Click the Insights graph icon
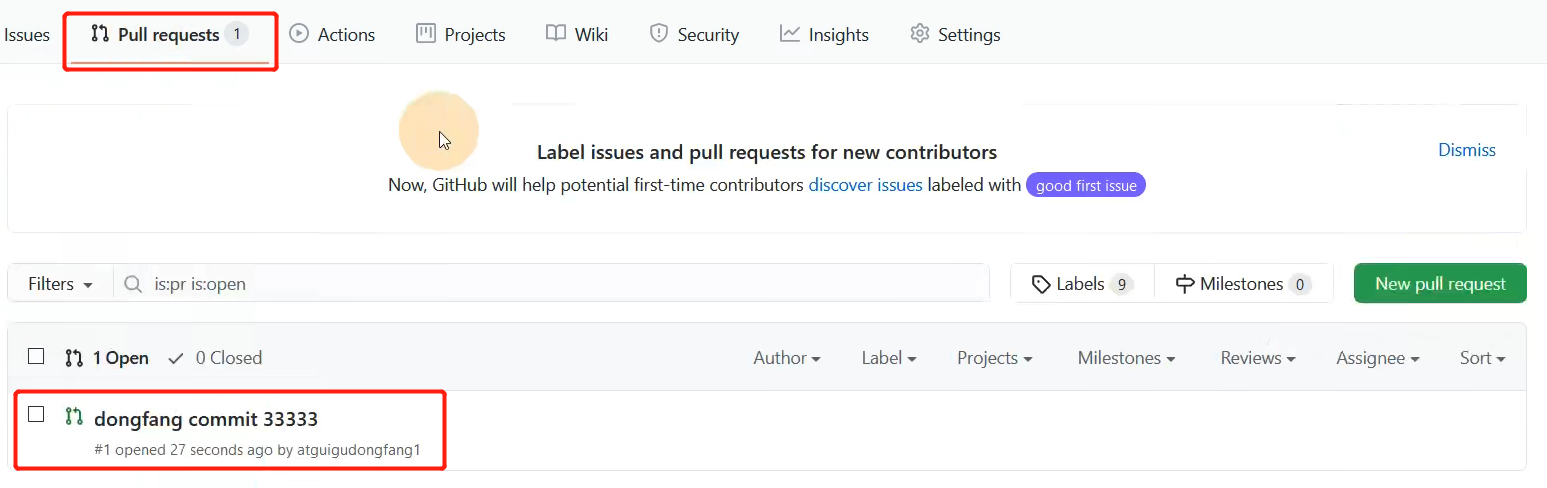Screen dimensions: 1547x488 coord(790,33)
